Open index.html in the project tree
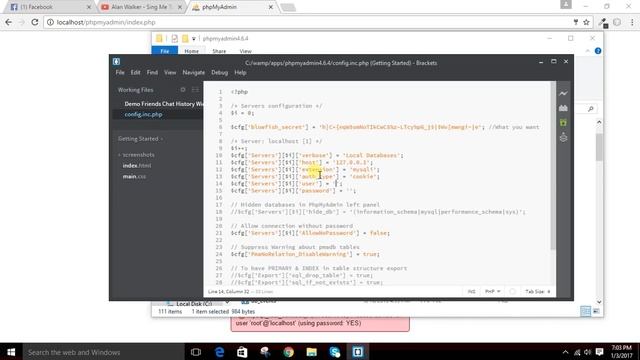640x360 pixels. point(137,166)
